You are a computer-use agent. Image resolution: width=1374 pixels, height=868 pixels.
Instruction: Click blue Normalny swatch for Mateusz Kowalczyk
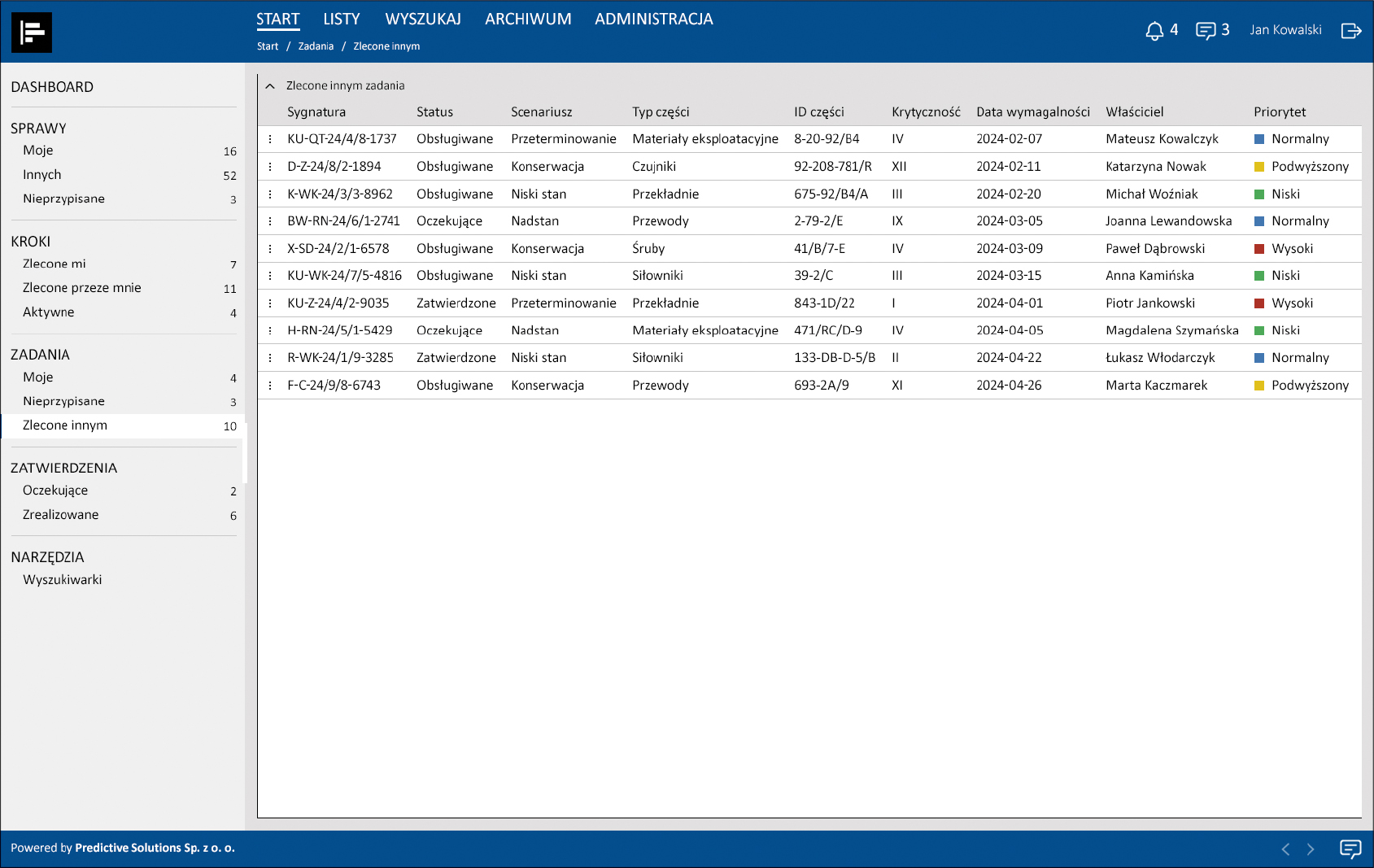point(1259,140)
